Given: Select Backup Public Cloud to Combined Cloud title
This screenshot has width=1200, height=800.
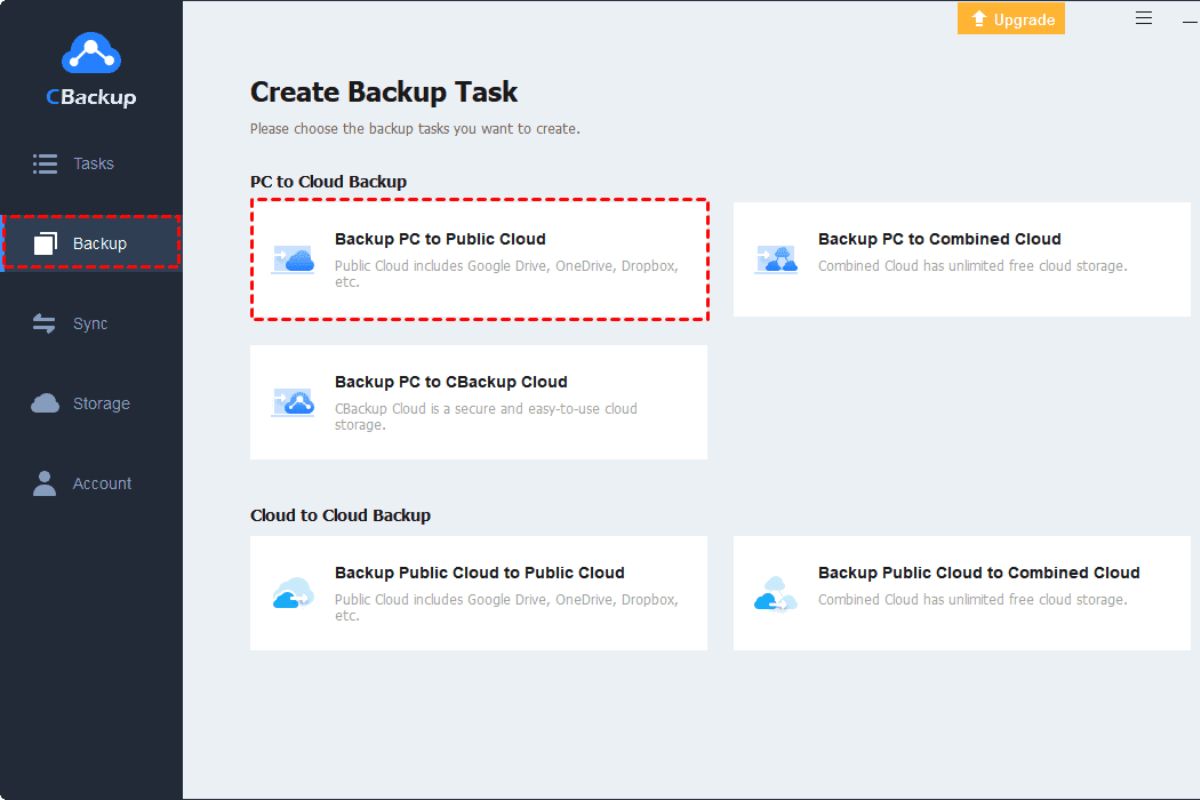Looking at the screenshot, I should click(x=979, y=573).
